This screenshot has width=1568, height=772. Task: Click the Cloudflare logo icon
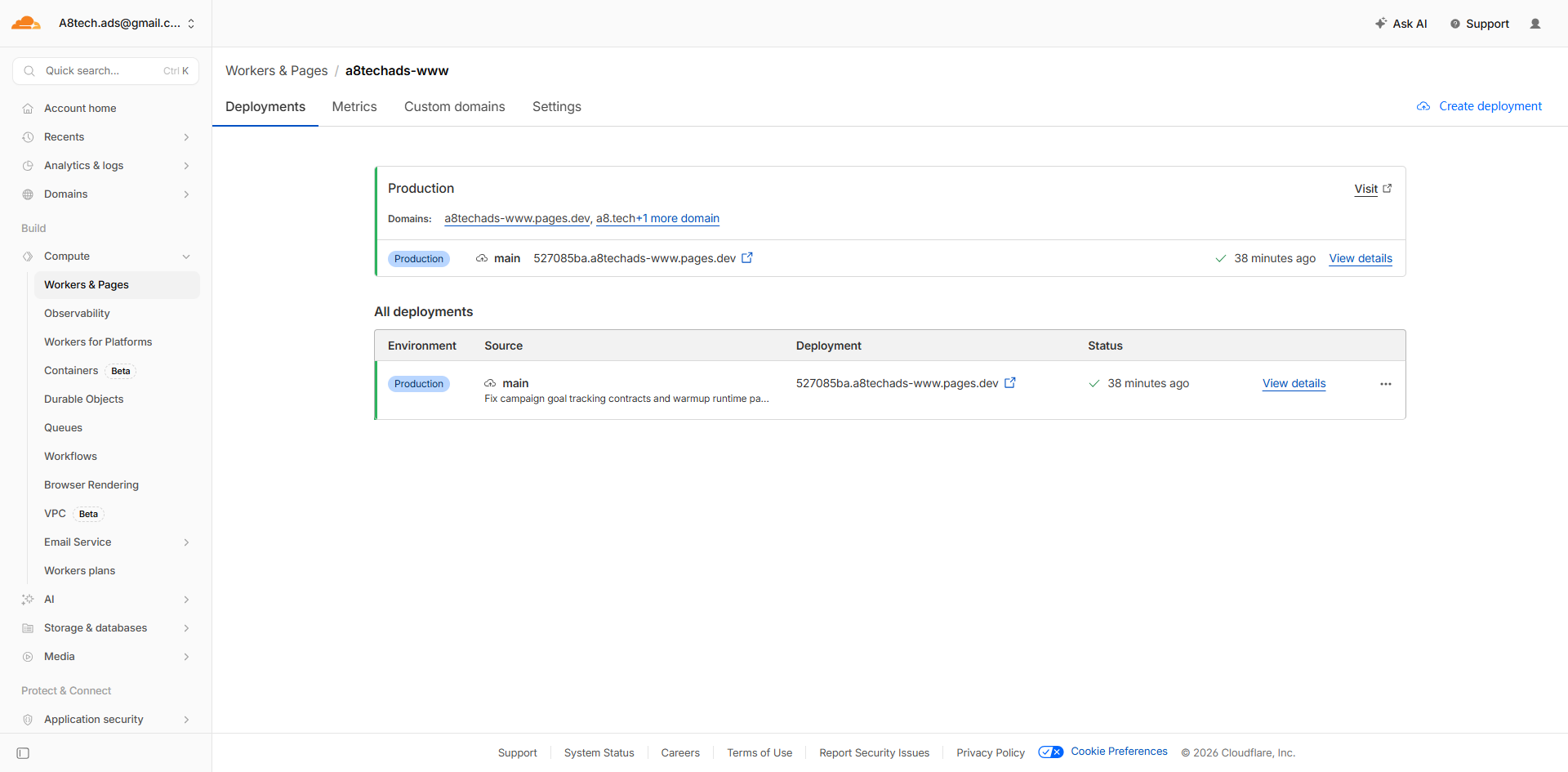coord(26,23)
